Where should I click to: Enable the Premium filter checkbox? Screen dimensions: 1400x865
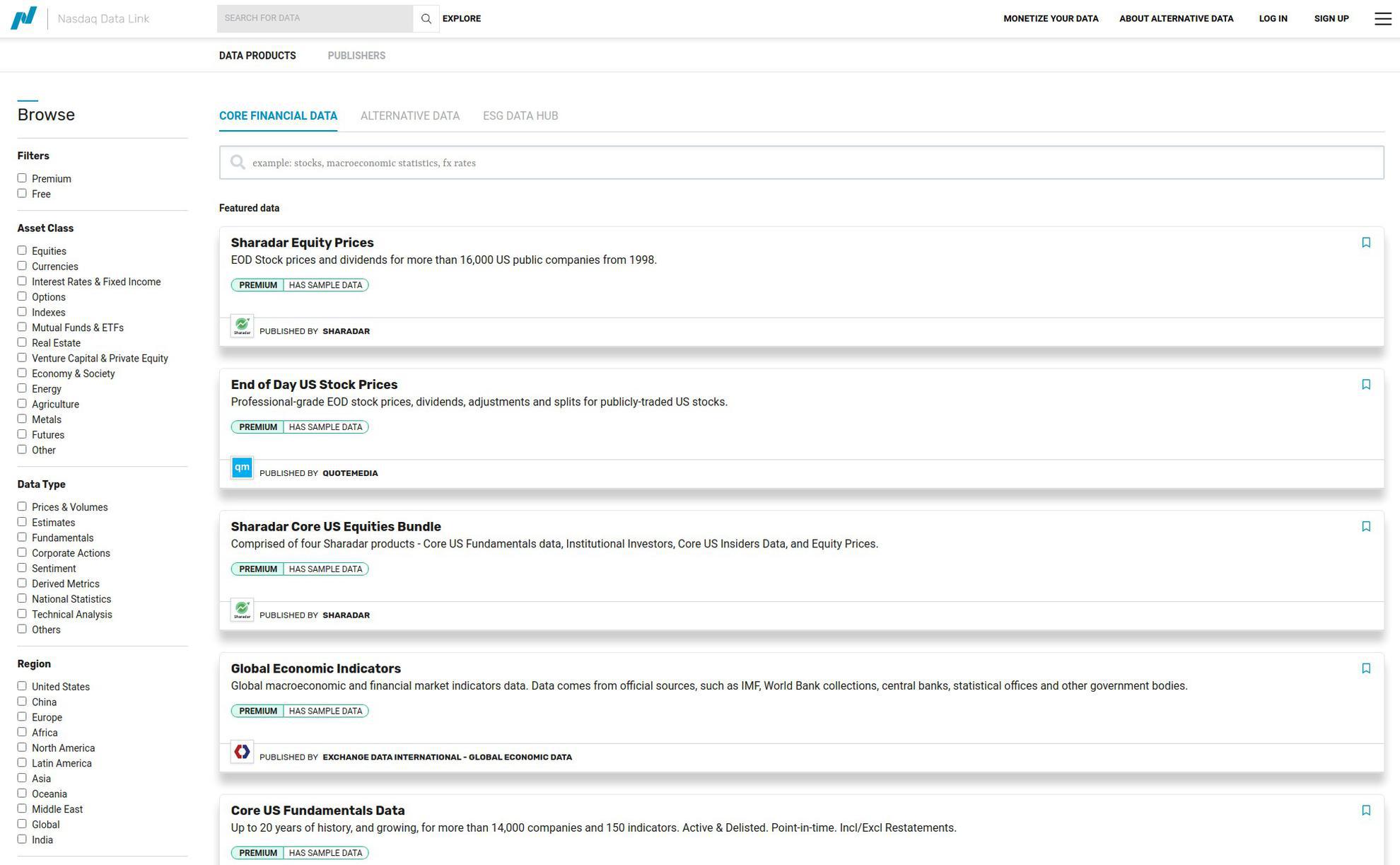(22, 178)
